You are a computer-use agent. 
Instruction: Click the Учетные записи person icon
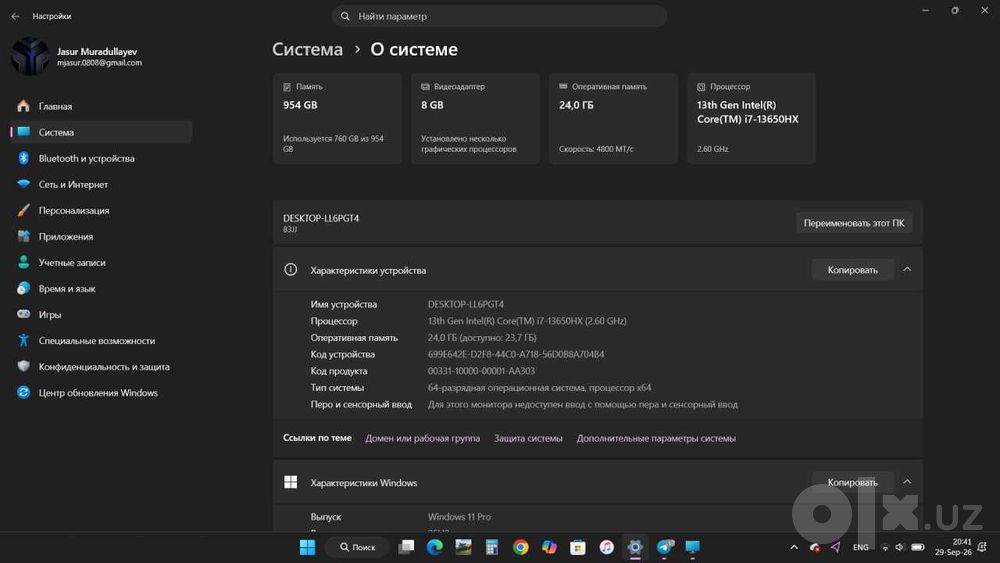(x=24, y=262)
